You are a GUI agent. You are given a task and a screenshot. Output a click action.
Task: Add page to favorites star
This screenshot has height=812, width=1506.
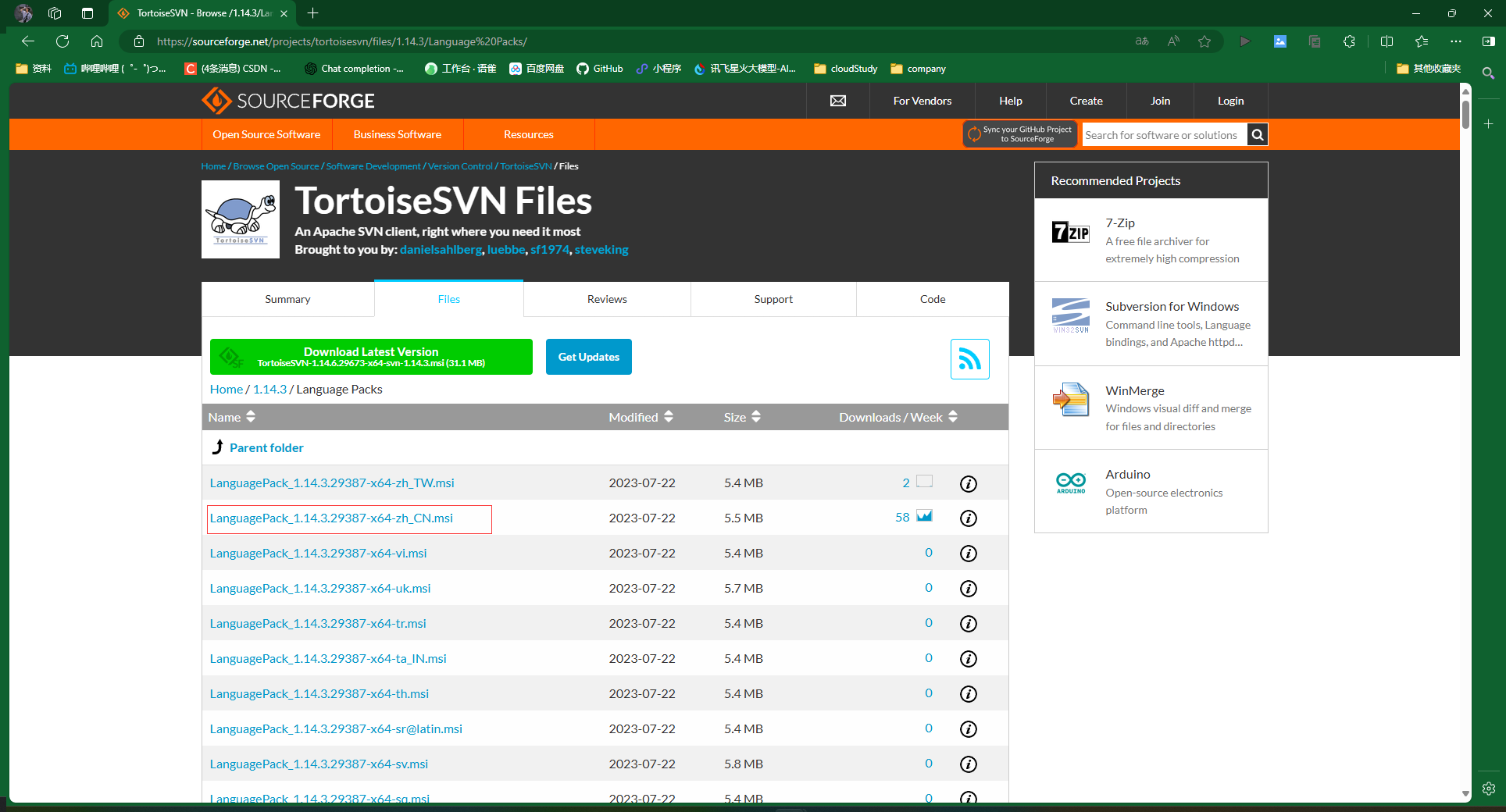(1204, 41)
